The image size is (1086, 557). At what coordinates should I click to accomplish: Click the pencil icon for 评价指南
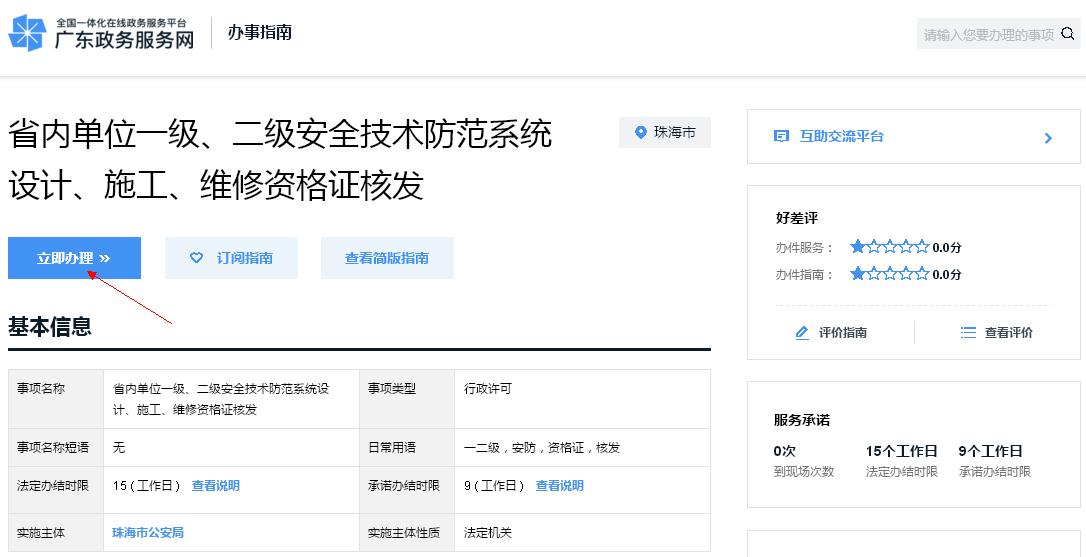(x=802, y=333)
